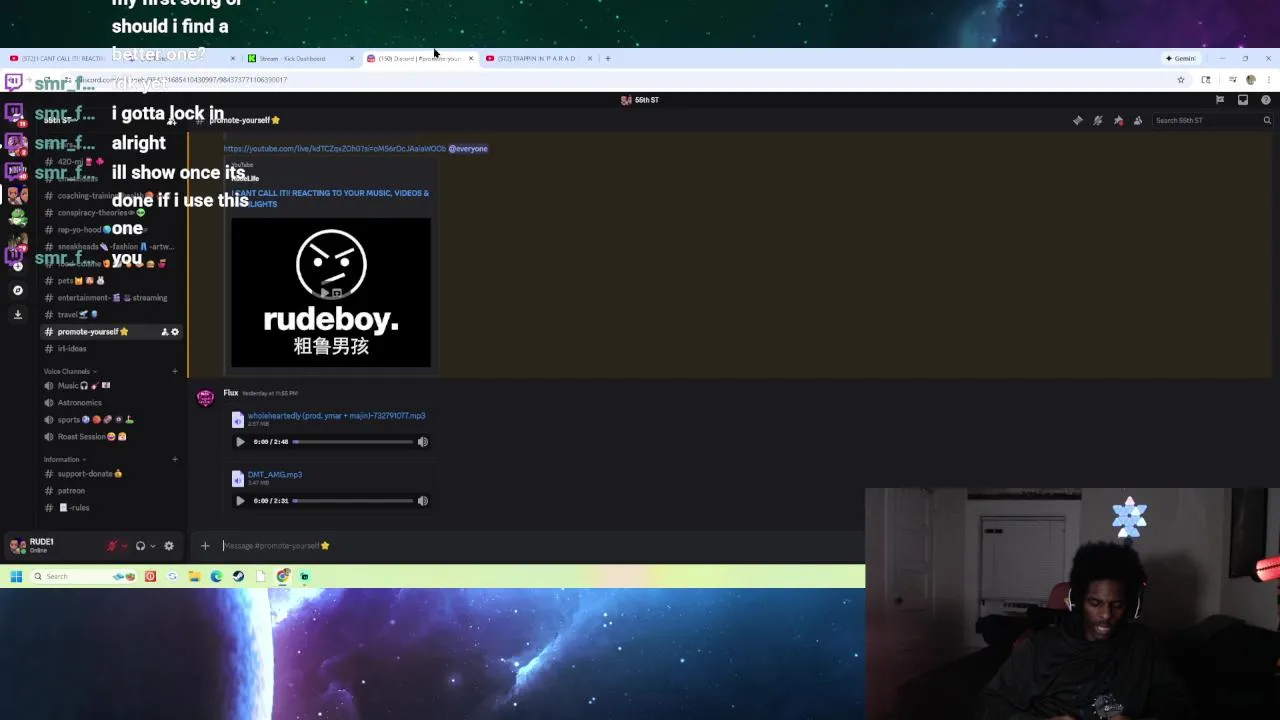Select the promote-yourself channel
The width and height of the screenshot is (1280, 720).
(x=110, y=332)
